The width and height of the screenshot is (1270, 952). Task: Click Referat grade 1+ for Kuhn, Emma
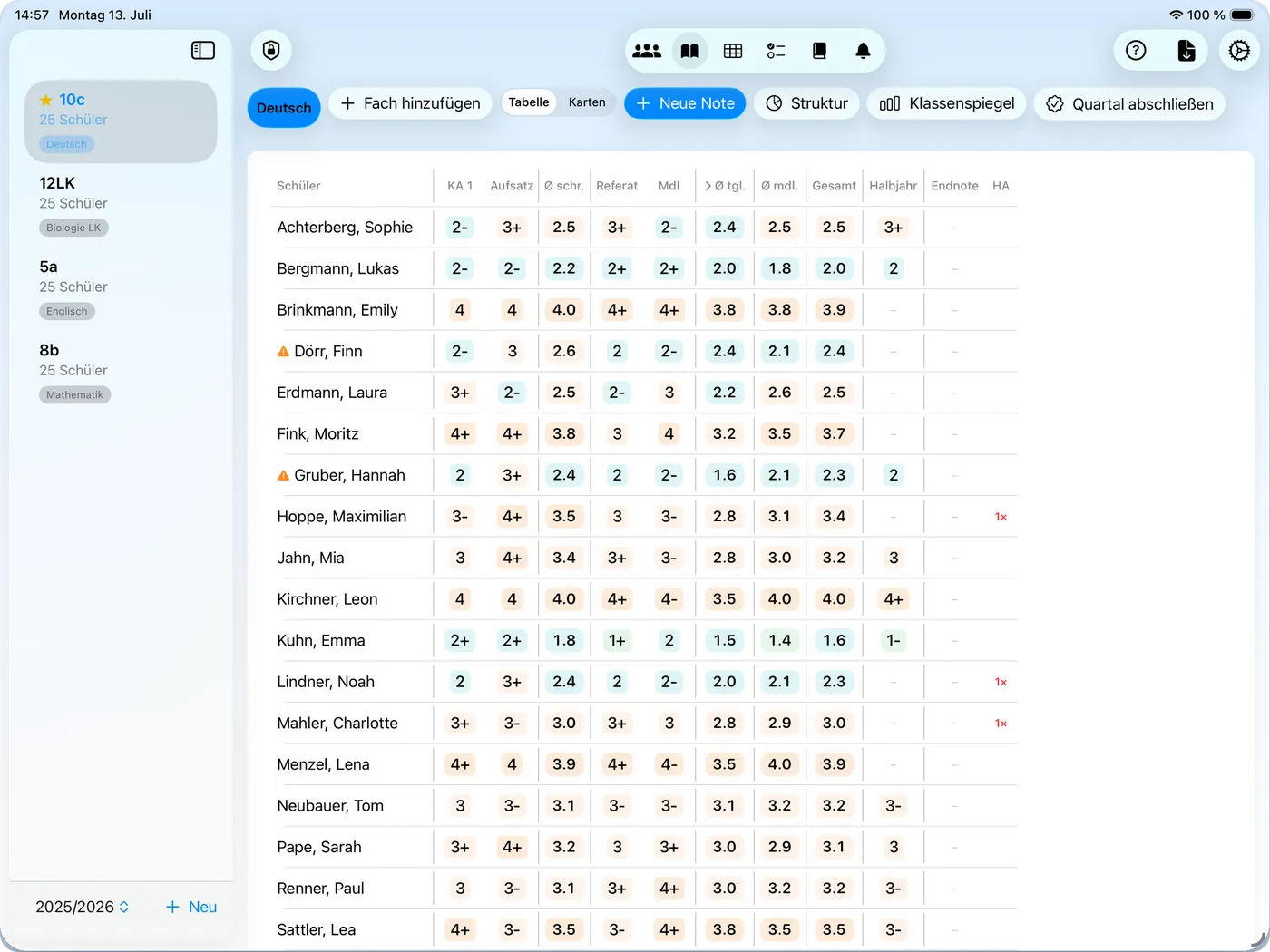coord(617,640)
